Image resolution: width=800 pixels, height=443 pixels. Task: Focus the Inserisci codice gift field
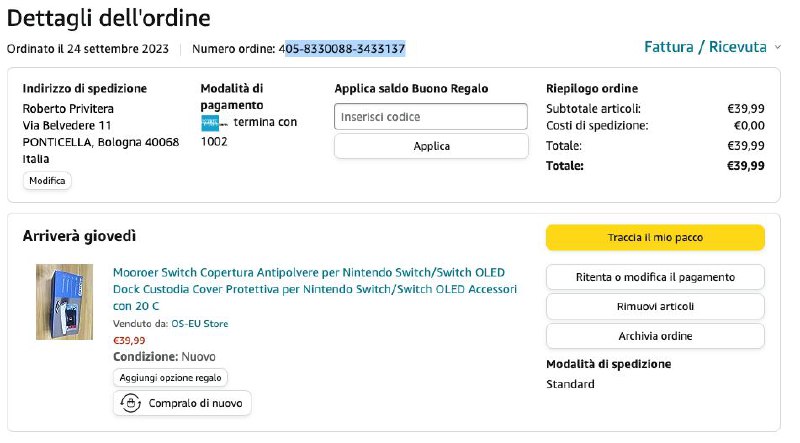tap(430, 117)
